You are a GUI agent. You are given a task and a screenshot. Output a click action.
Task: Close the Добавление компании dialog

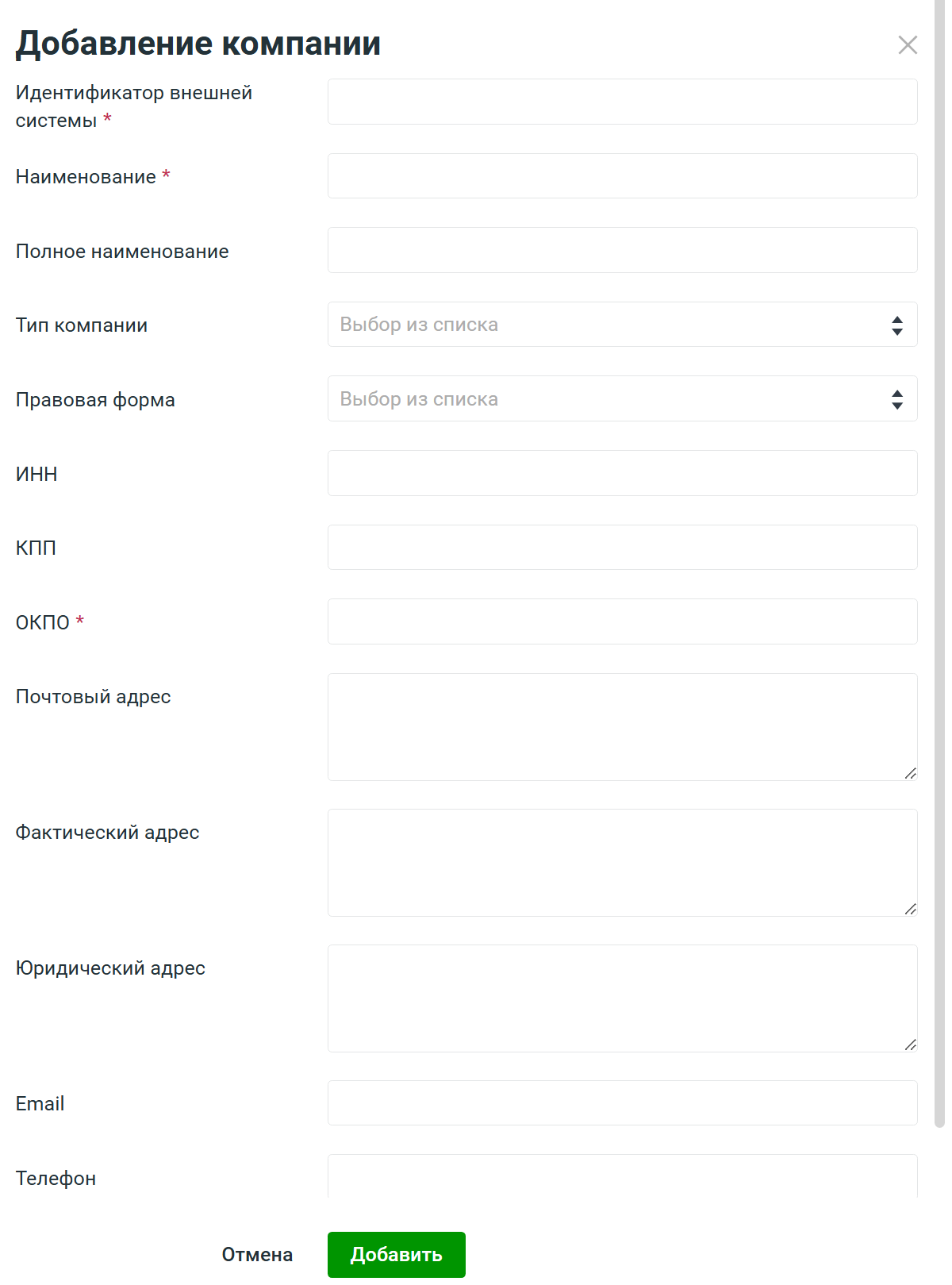point(908,45)
